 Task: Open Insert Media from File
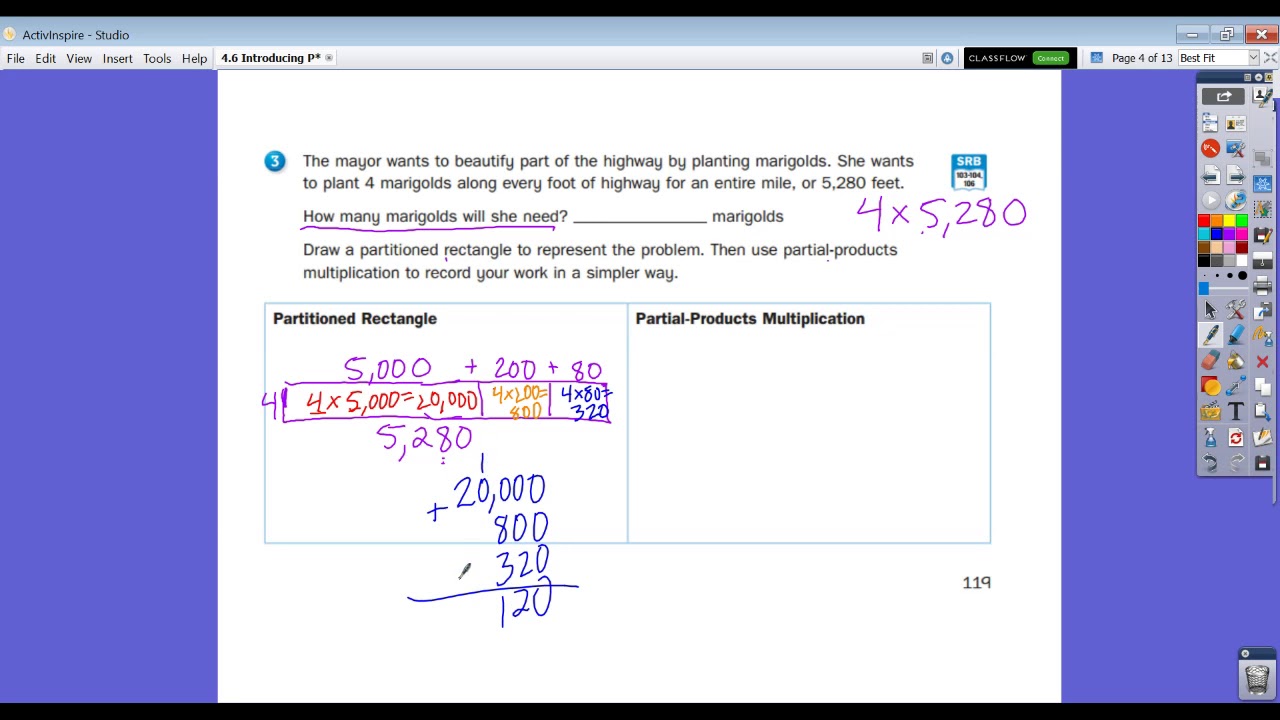coord(1211,411)
